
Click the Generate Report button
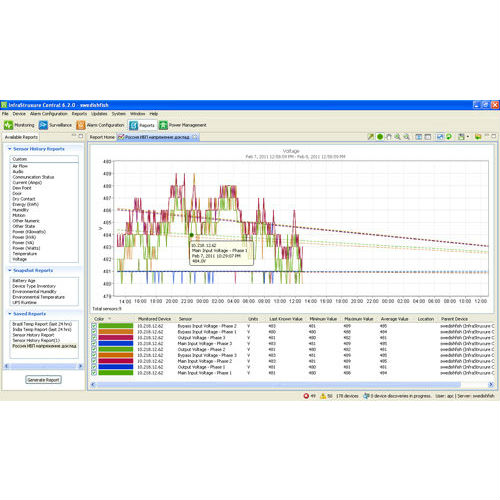point(43,380)
